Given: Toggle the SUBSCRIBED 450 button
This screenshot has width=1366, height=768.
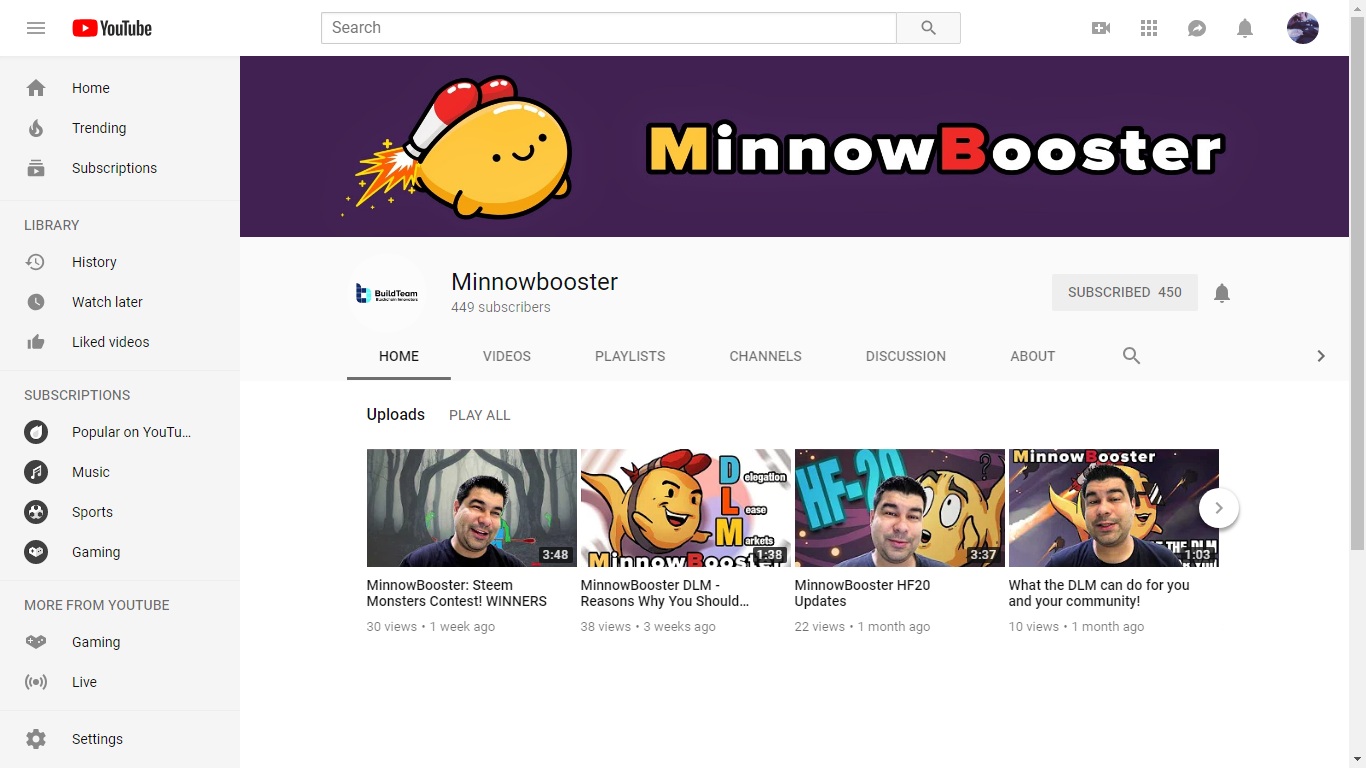Looking at the screenshot, I should 1125,293.
